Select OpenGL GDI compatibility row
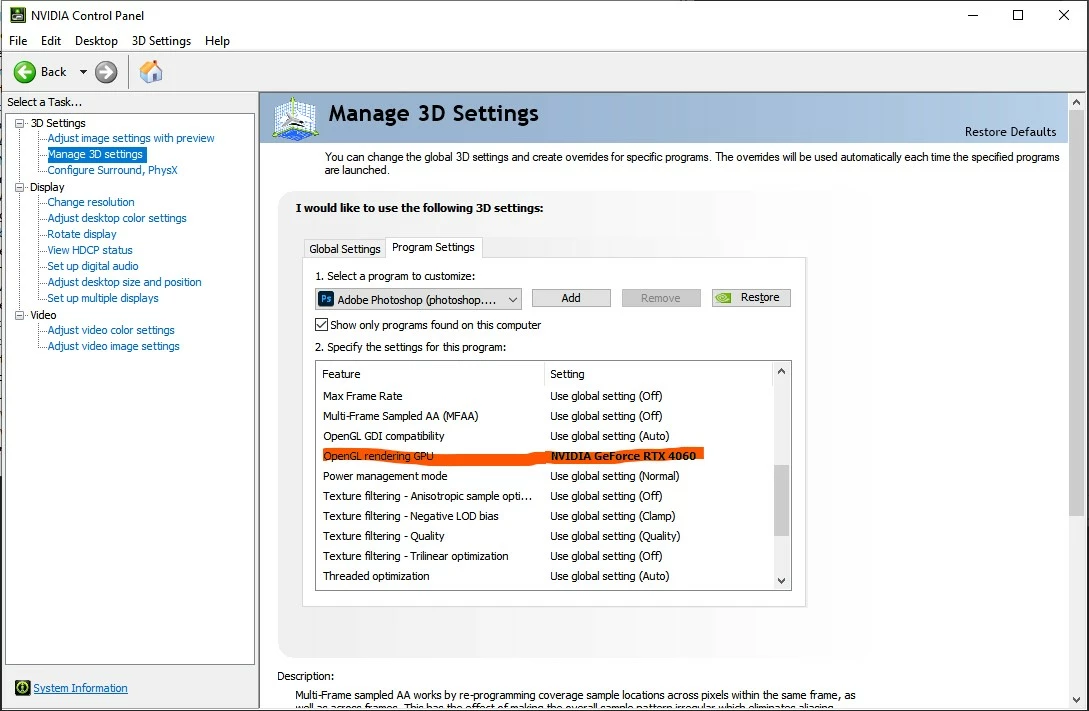Image resolution: width=1089 pixels, height=711 pixels. 544,436
